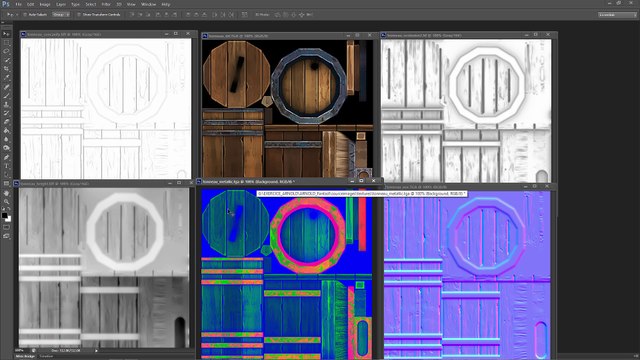Screen dimensions: 640x360
Task: Select the Blur tool
Action: (6, 139)
